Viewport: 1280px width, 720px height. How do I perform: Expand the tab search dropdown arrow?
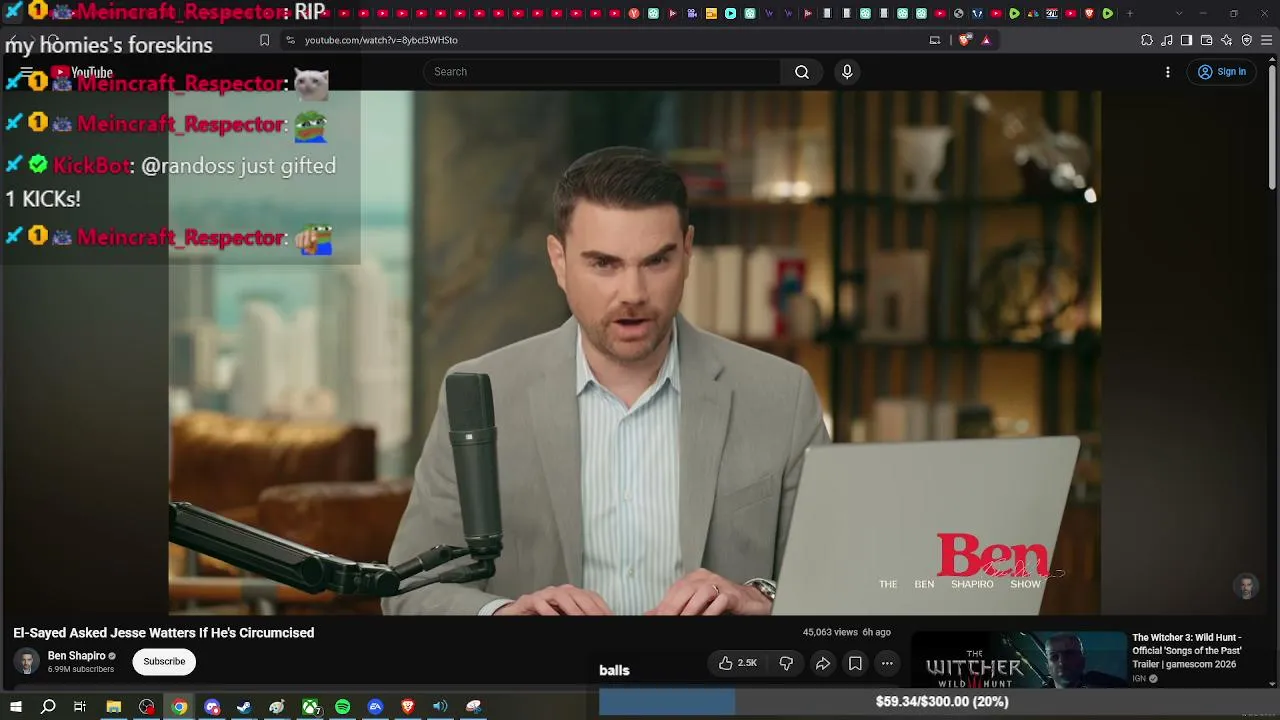[1179, 13]
